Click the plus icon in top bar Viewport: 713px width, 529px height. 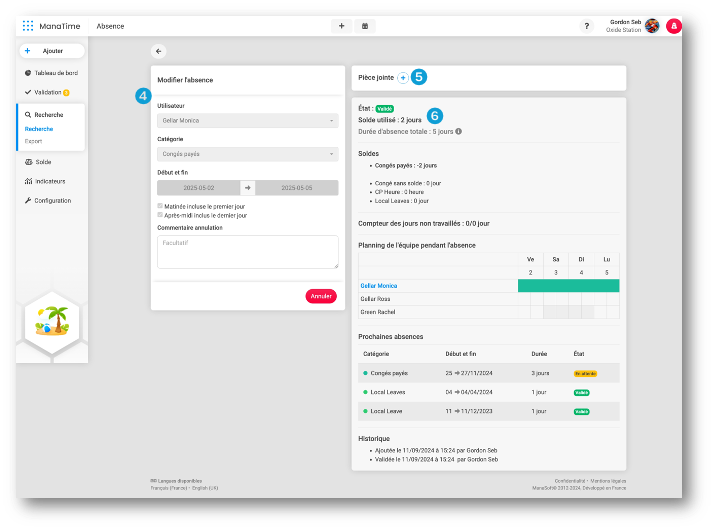pos(341,26)
